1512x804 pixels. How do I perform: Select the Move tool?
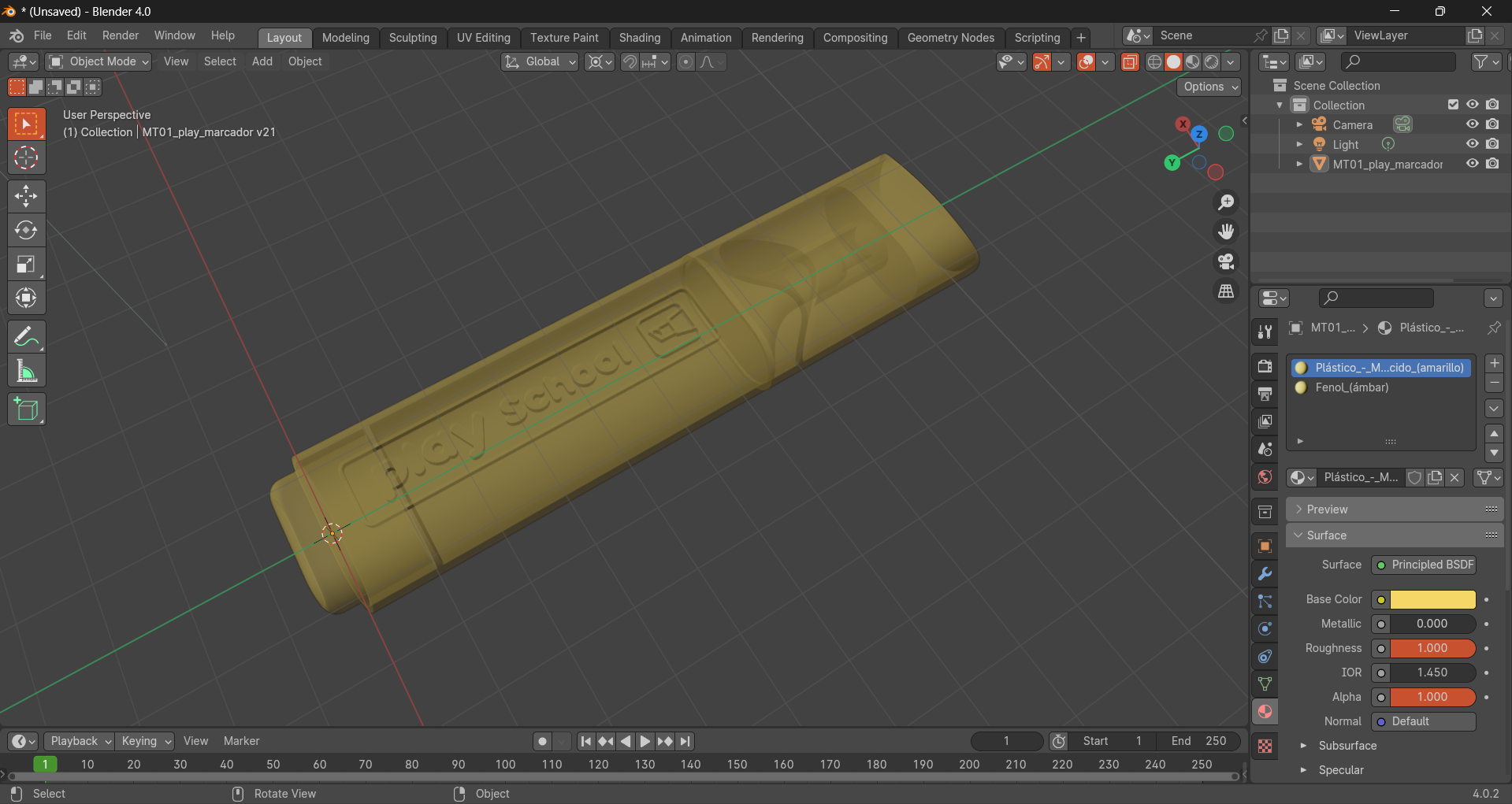[x=26, y=195]
